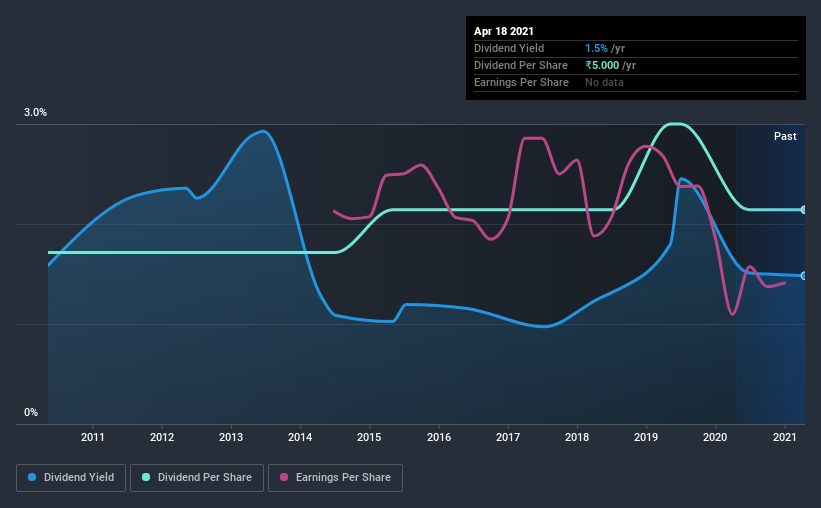The image size is (821, 508).
Task: Click the 3.0% y-axis label
Action: pyautogui.click(x=35, y=113)
